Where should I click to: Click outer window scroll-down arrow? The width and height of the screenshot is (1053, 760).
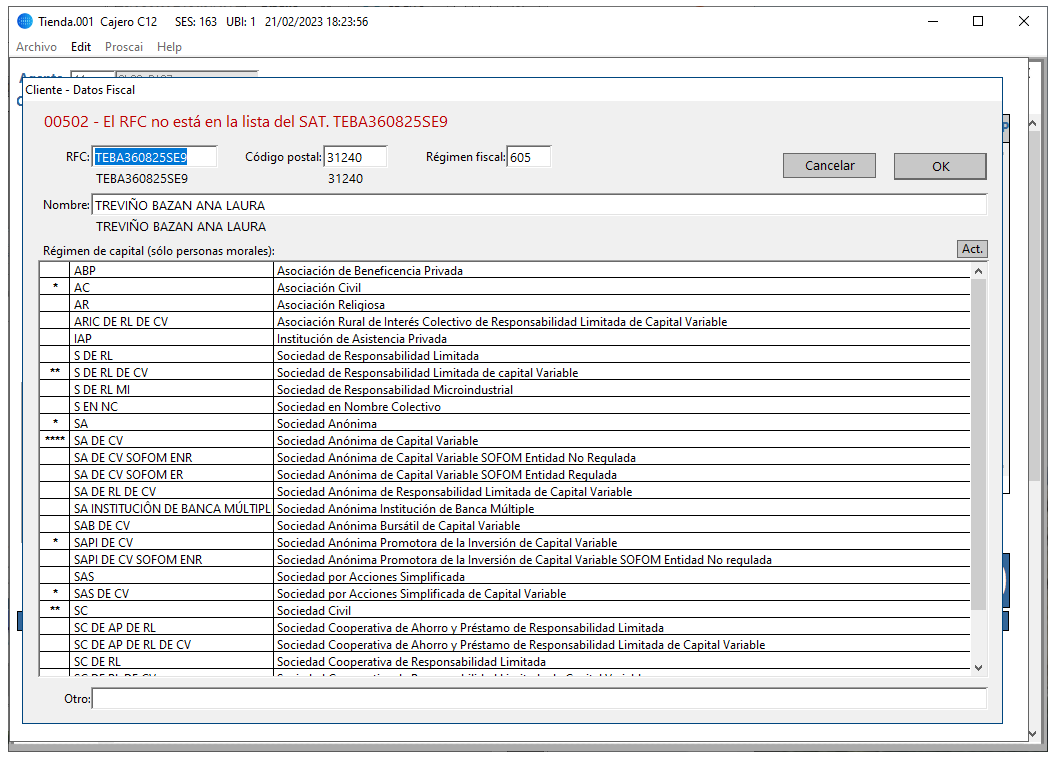[1033, 734]
